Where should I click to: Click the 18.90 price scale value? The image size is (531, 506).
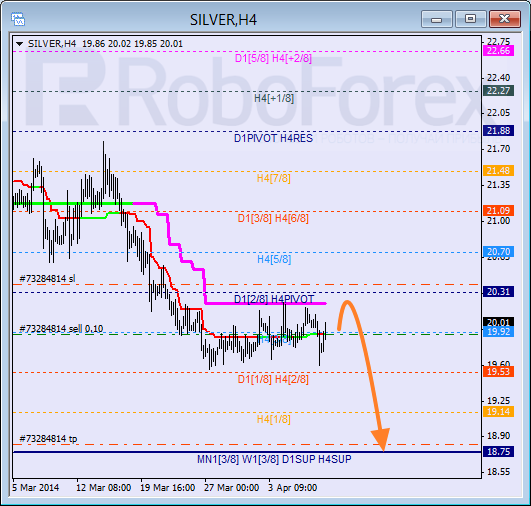click(498, 436)
